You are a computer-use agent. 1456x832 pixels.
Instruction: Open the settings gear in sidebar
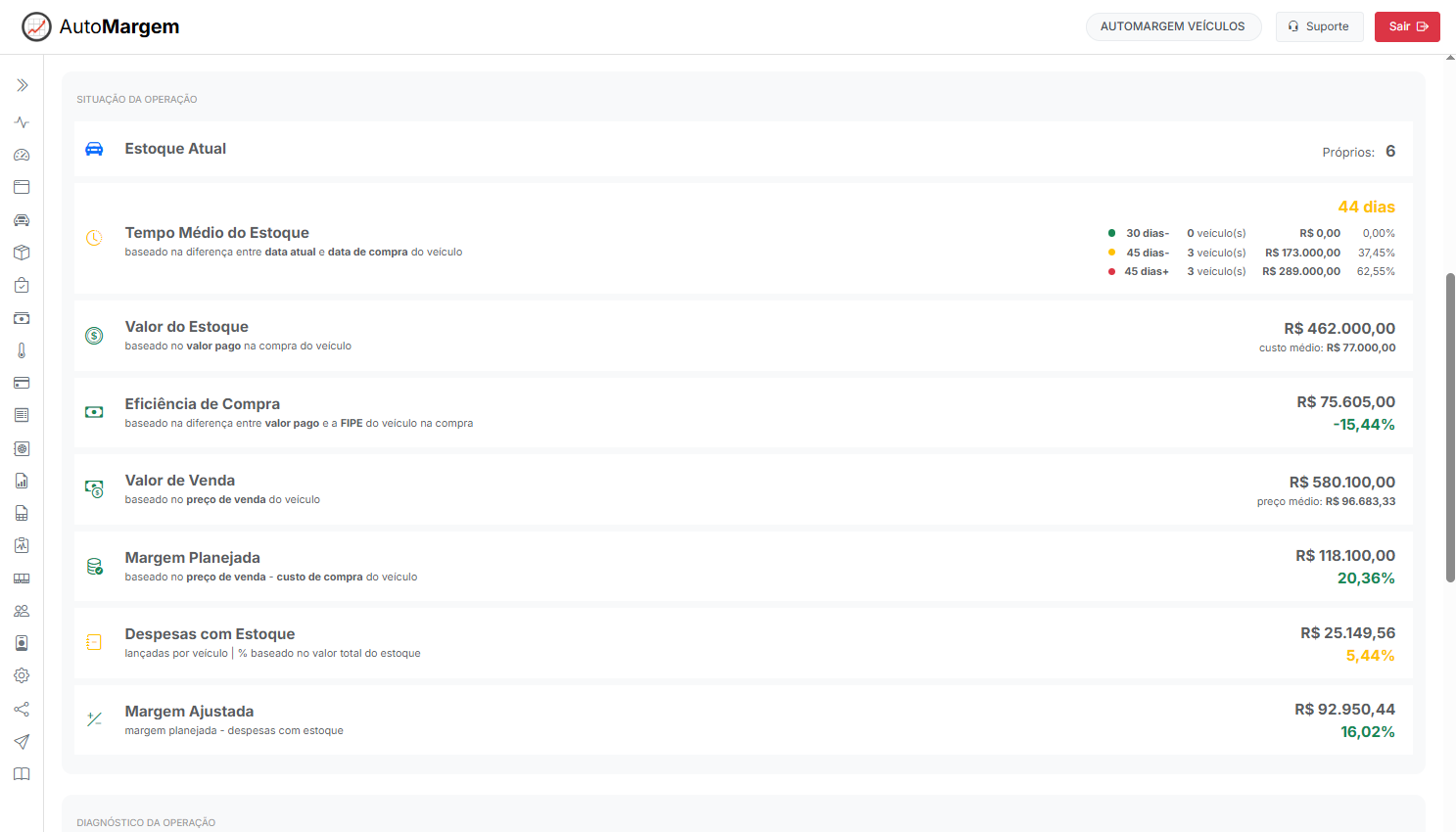[x=22, y=675]
